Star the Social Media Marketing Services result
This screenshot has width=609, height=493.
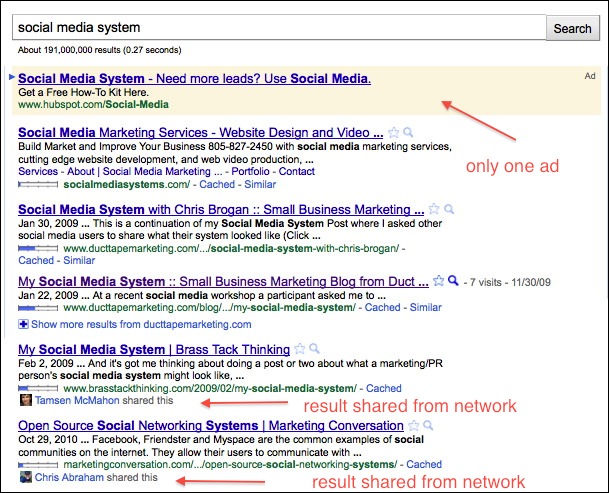click(x=393, y=132)
